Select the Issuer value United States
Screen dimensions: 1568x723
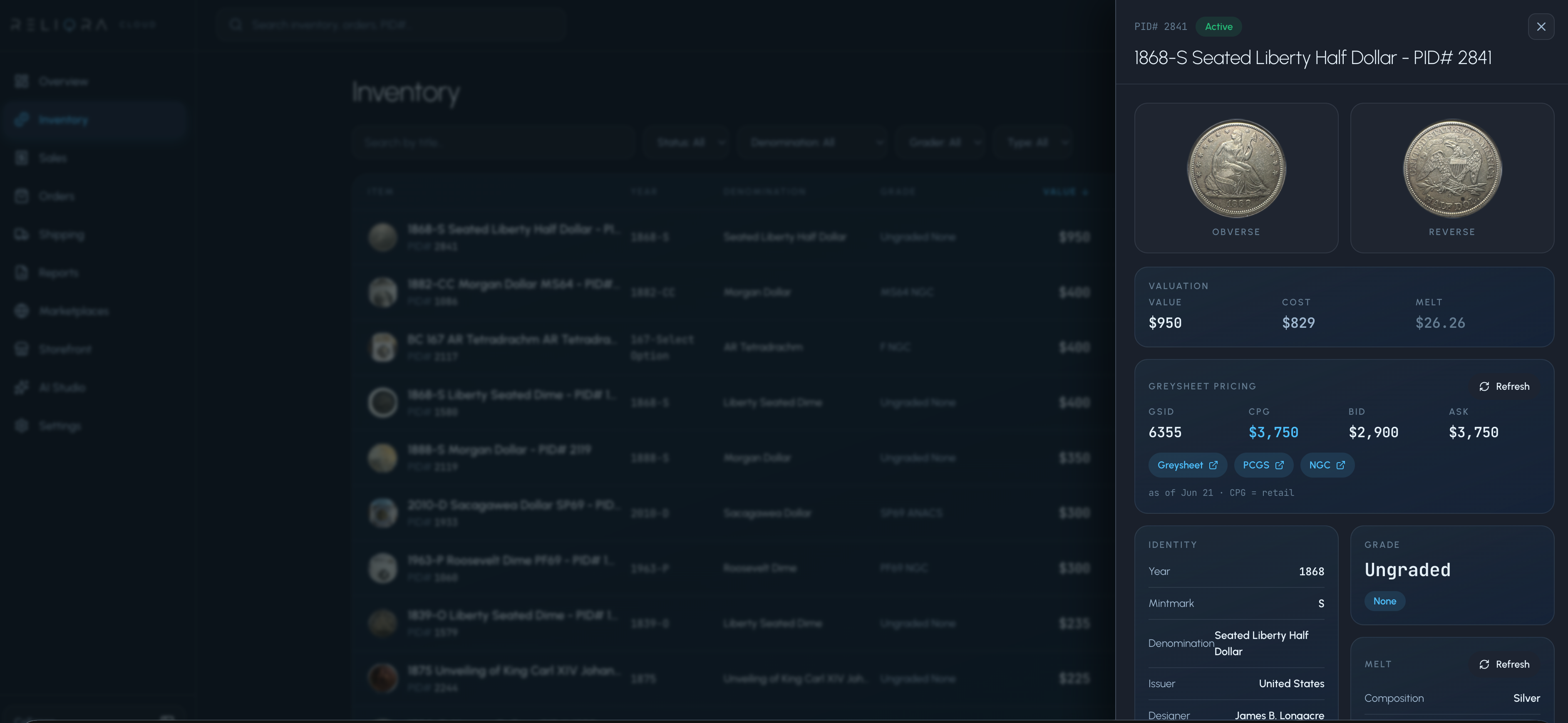(x=1291, y=683)
